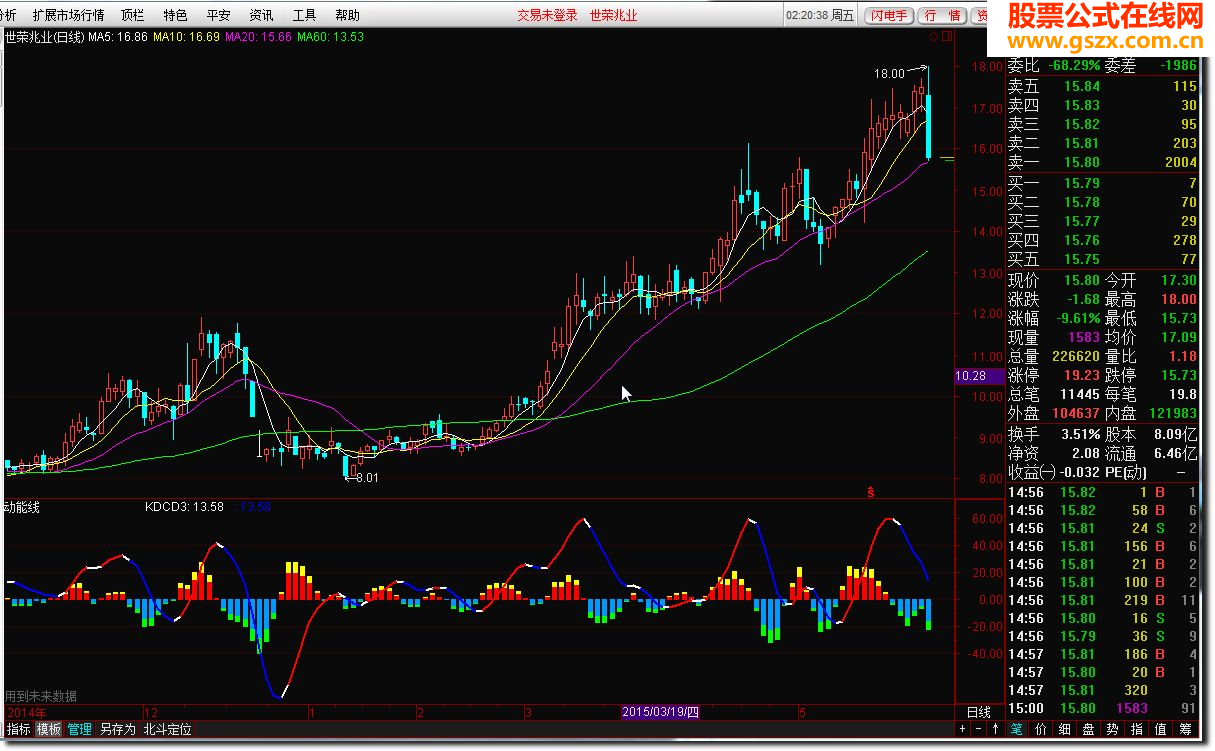The width and height of the screenshot is (1215, 751).
Task: Switch to the 价 tab in quote panel
Action: click(x=1040, y=730)
